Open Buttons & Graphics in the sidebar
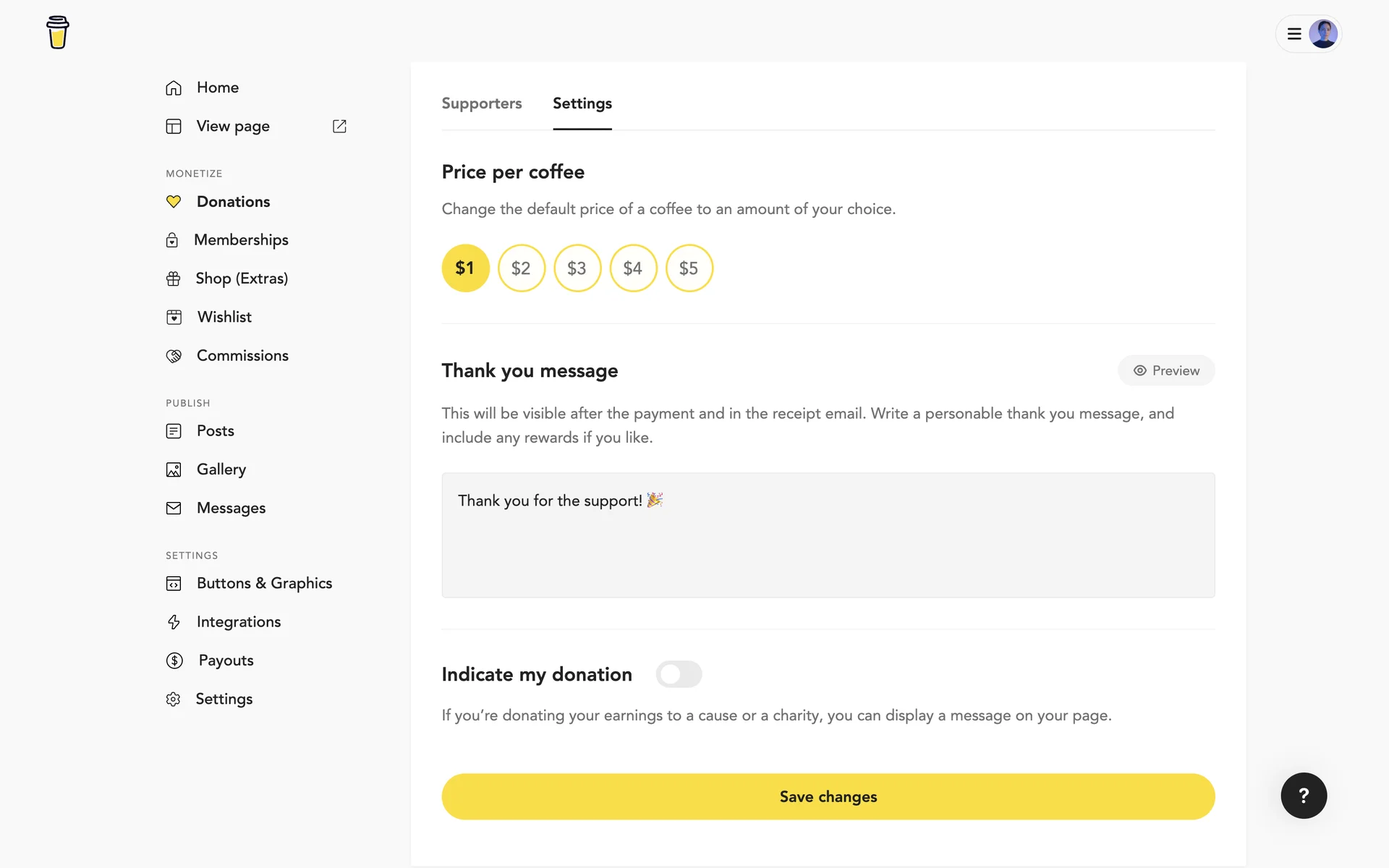The width and height of the screenshot is (1389, 868). coord(264,583)
